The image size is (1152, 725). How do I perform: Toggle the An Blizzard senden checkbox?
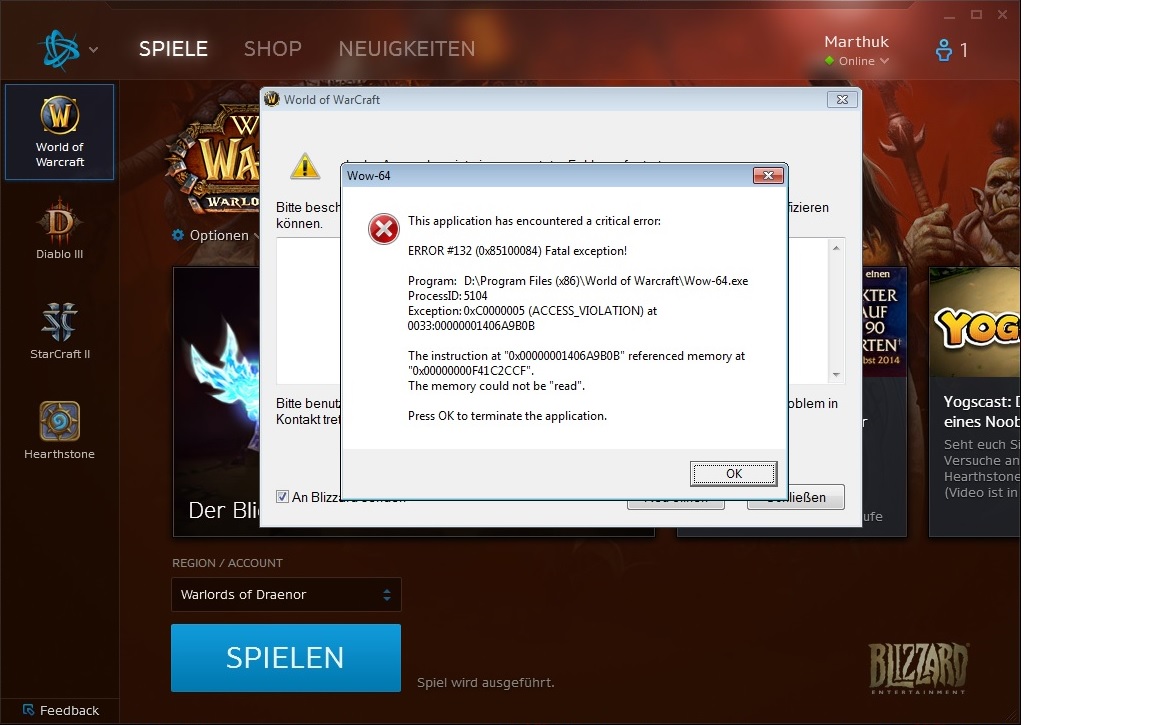click(282, 497)
